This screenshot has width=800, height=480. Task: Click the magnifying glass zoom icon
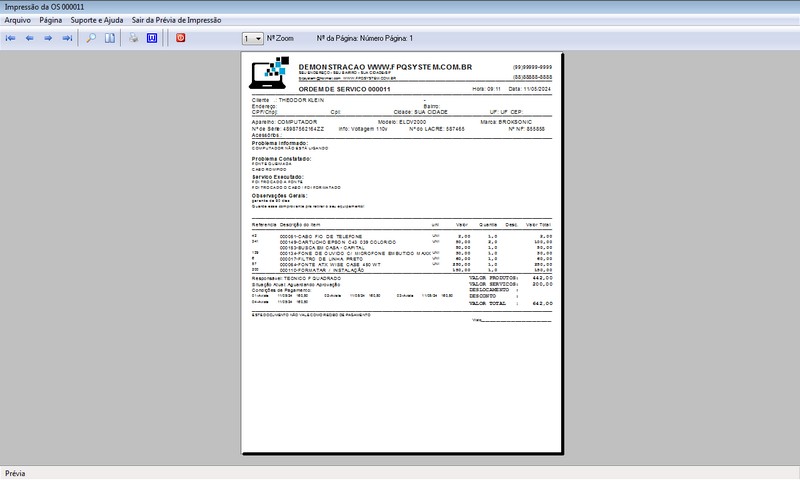pos(91,38)
